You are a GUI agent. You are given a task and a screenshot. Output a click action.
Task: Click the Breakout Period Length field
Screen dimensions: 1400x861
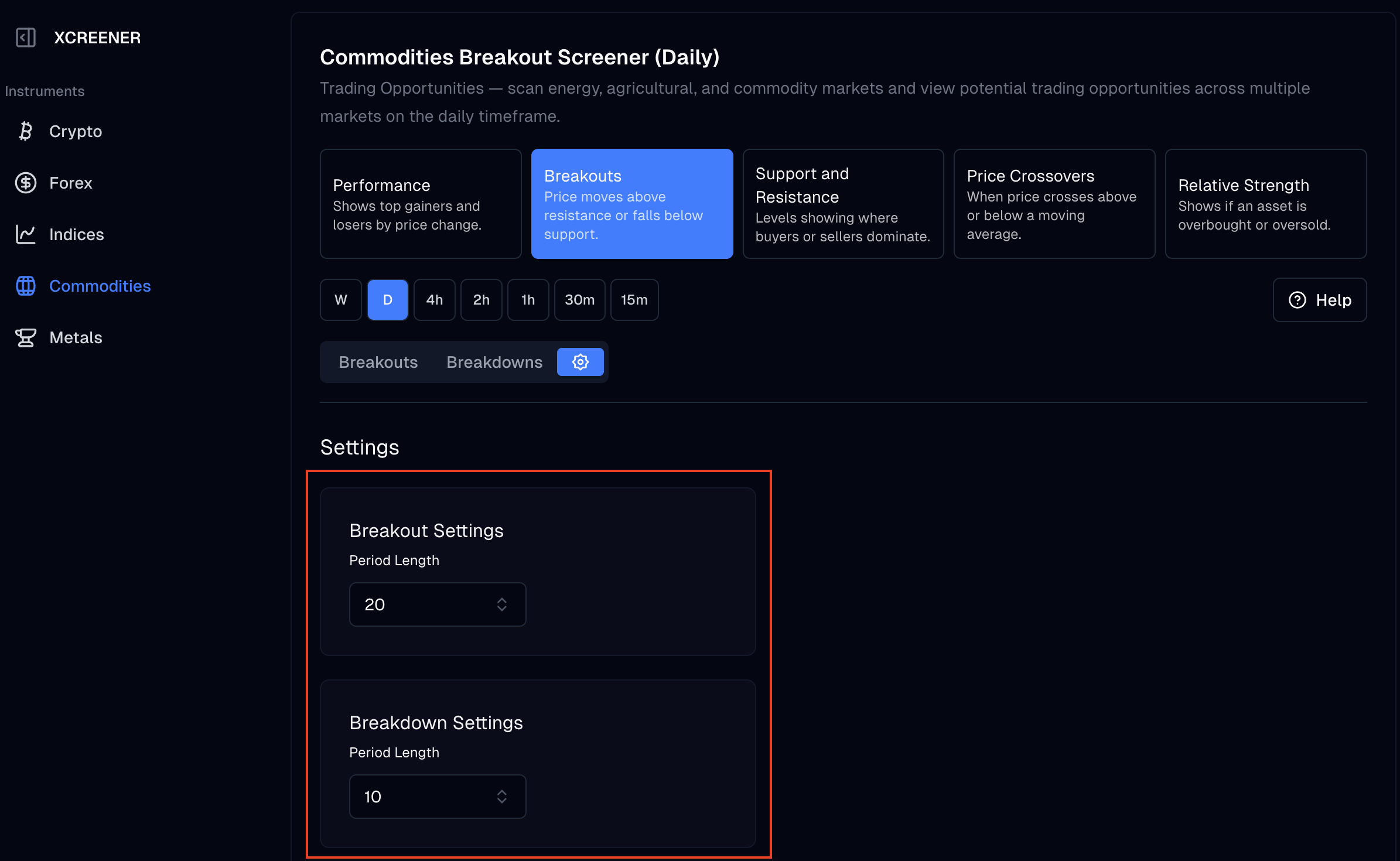438,604
